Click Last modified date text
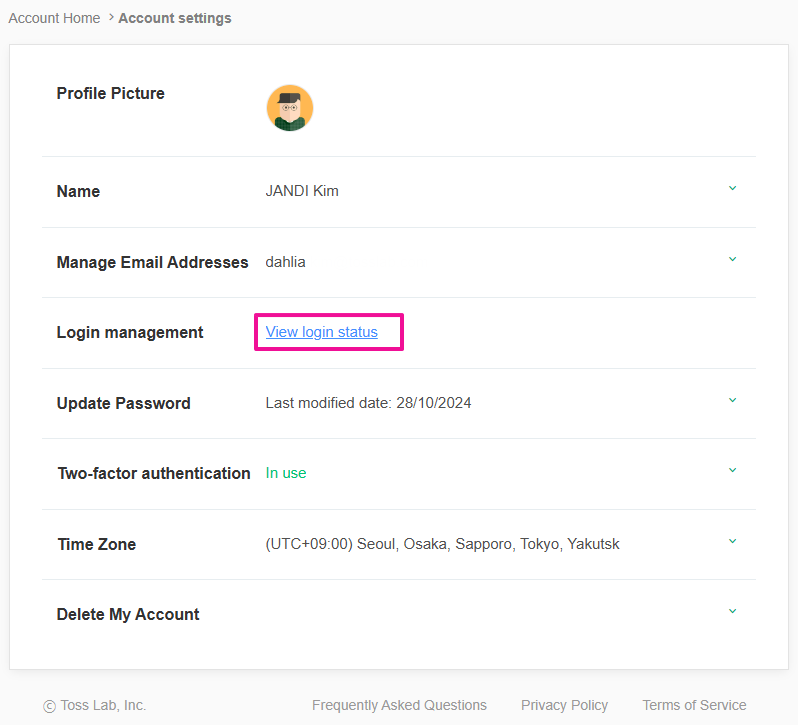 click(x=368, y=403)
